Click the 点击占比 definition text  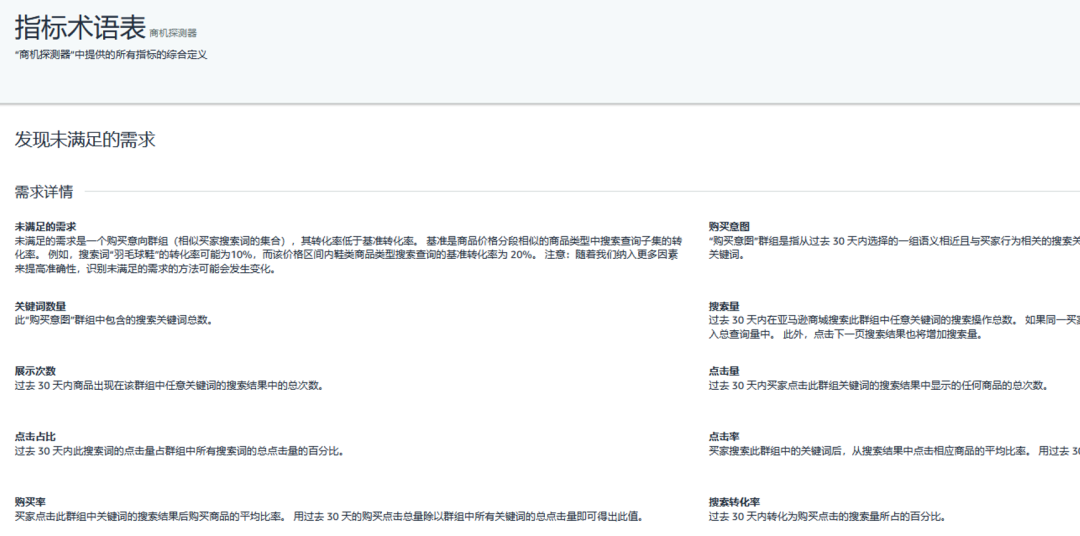click(179, 451)
